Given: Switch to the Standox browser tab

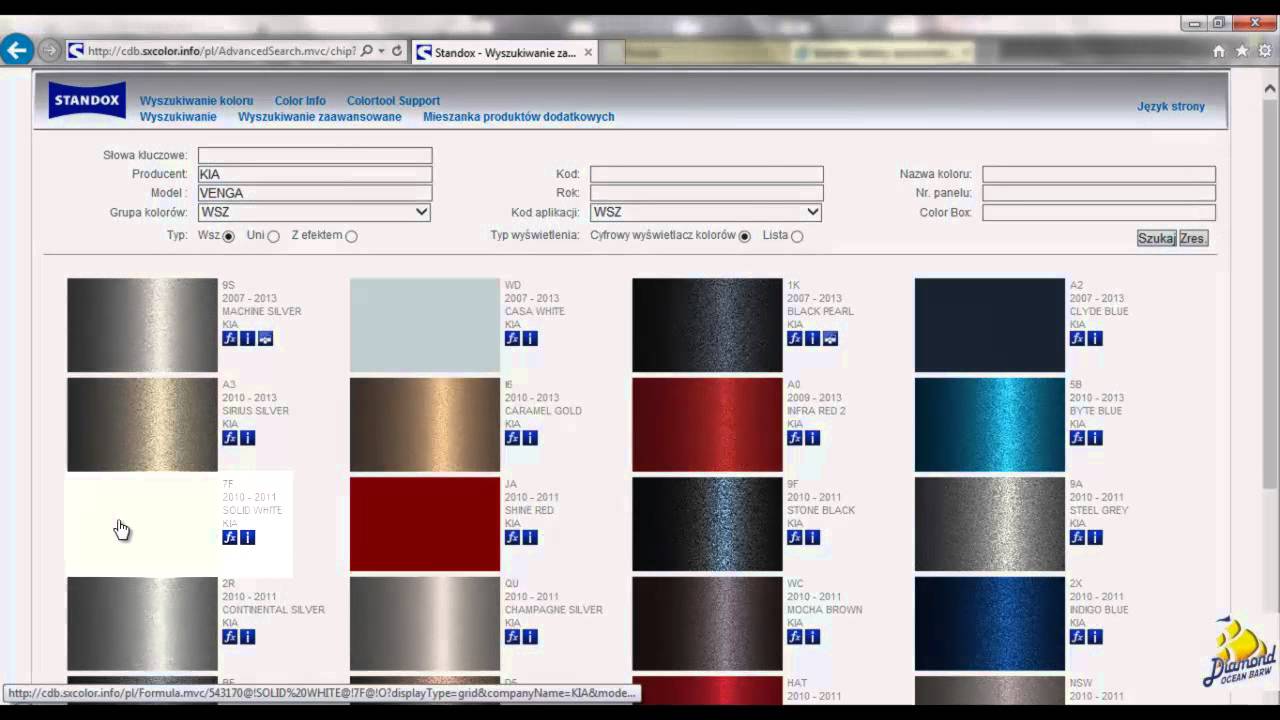Looking at the screenshot, I should pyautogui.click(x=504, y=52).
